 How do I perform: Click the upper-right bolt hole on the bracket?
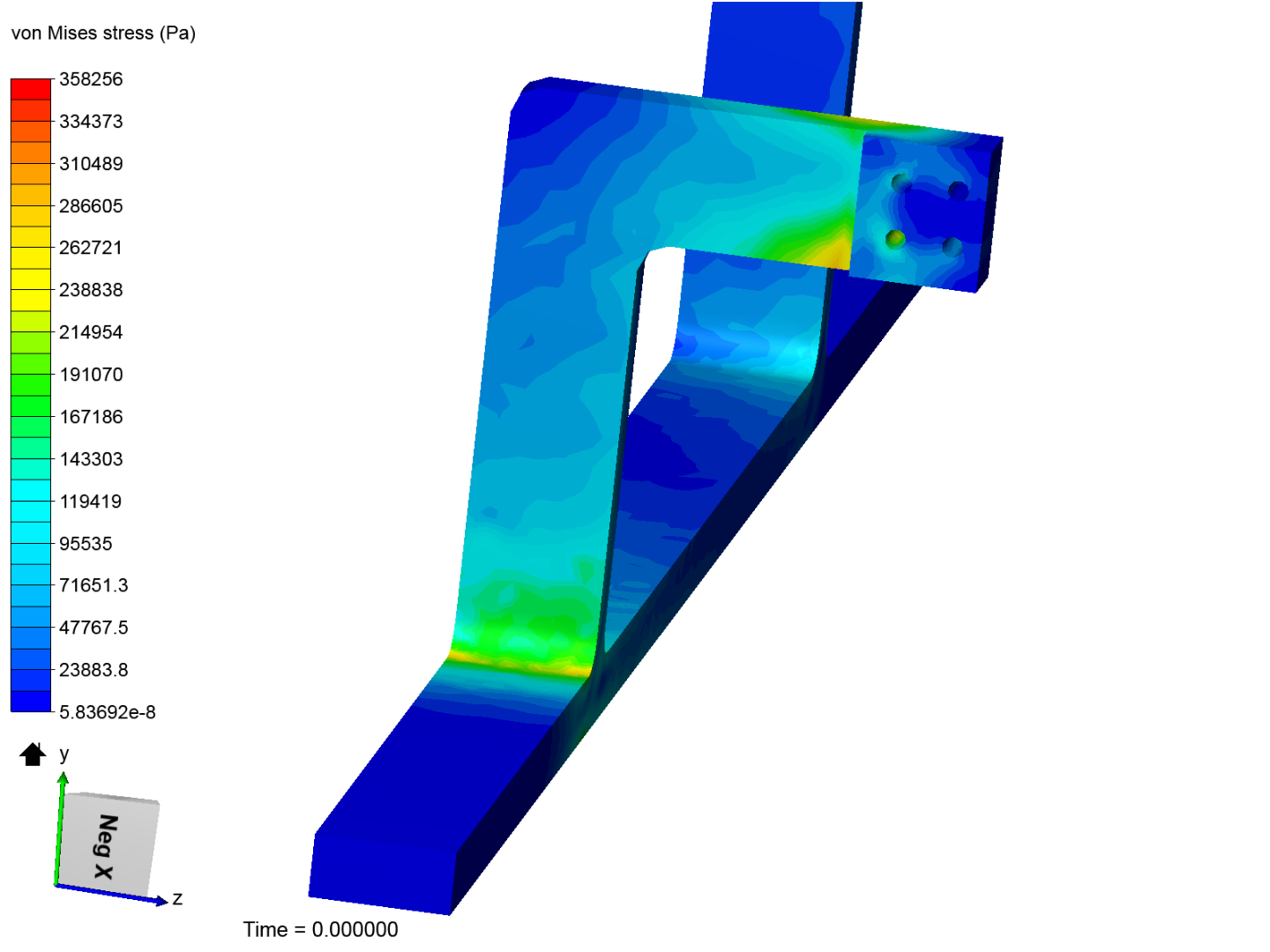click(x=959, y=190)
